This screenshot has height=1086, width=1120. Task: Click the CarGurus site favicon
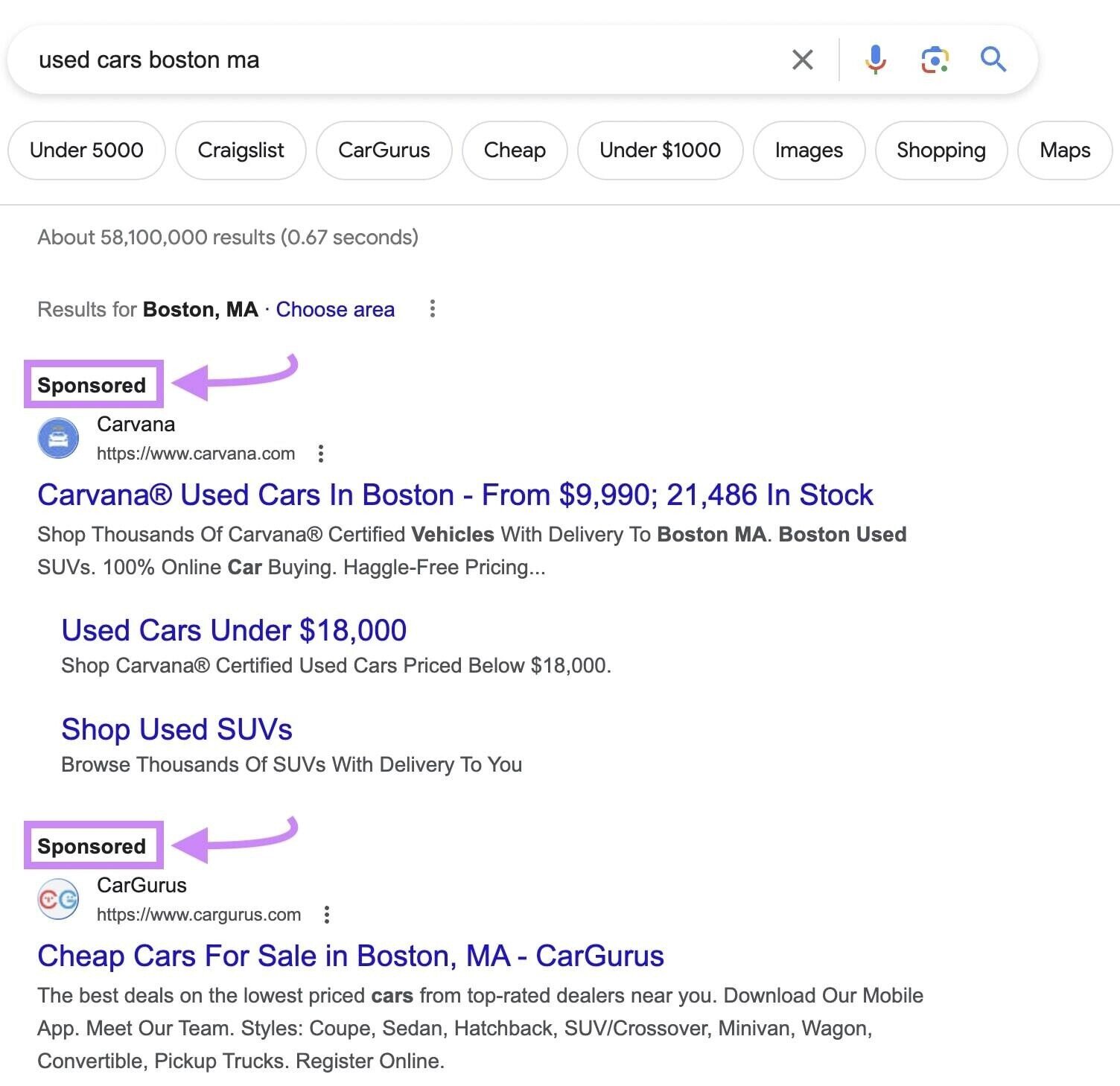[58, 898]
